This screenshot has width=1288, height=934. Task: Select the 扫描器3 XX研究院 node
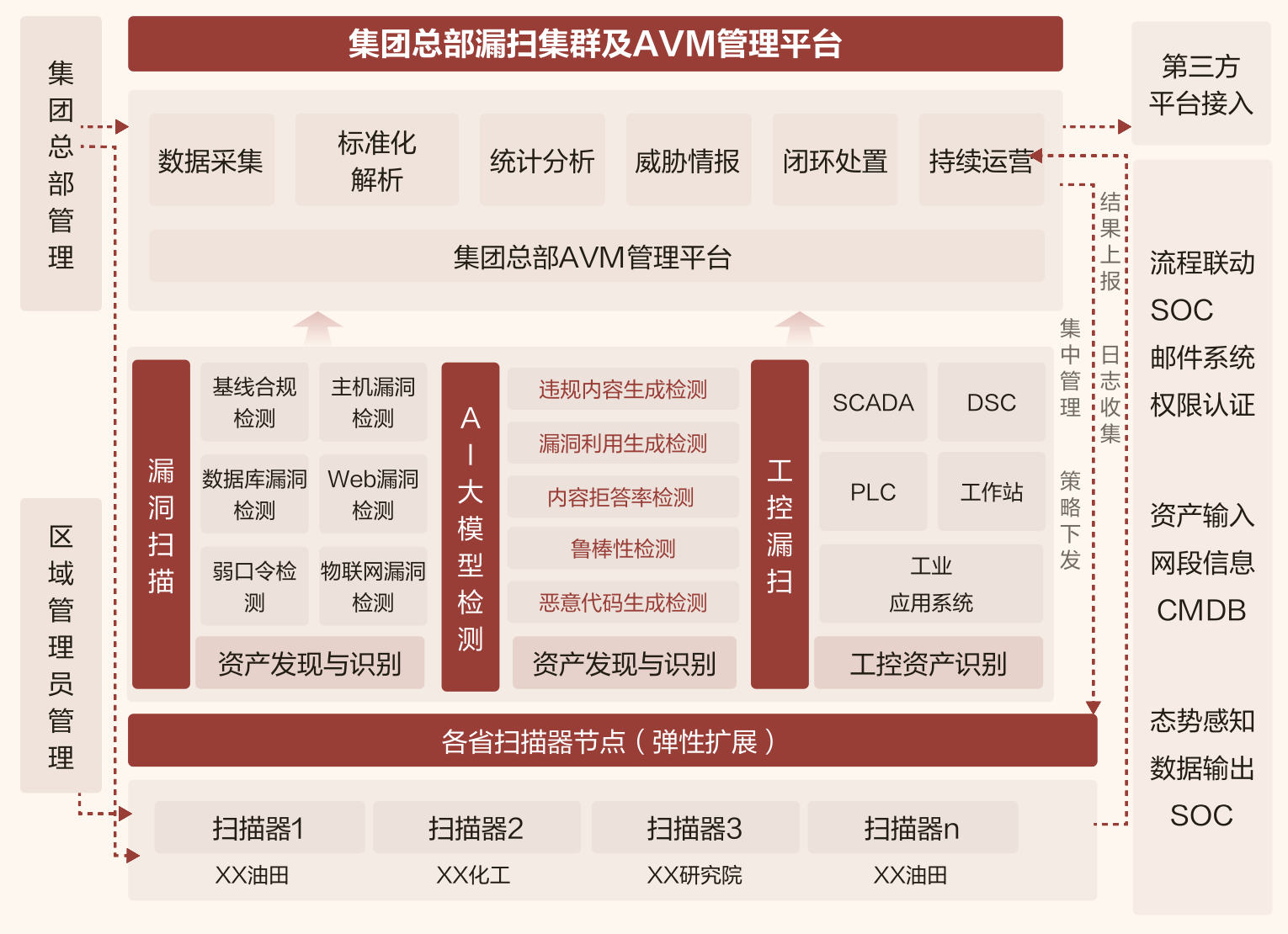(x=695, y=826)
